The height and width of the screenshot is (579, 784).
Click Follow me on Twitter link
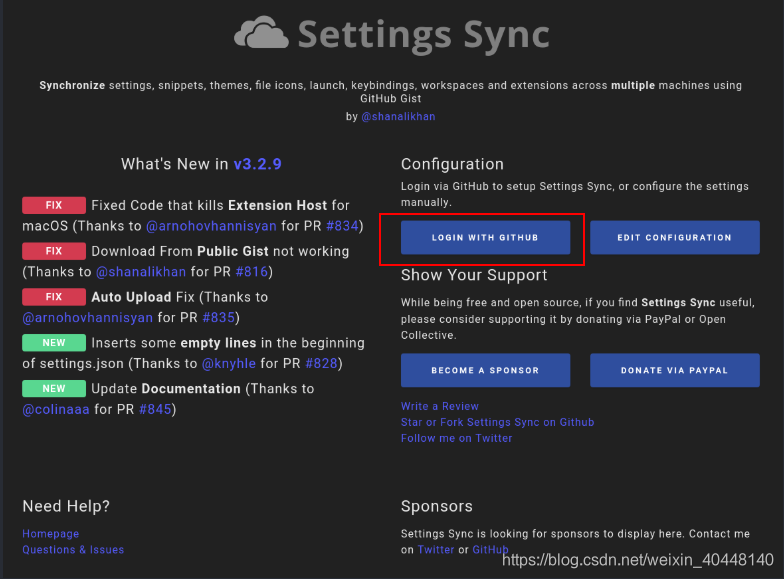456,438
